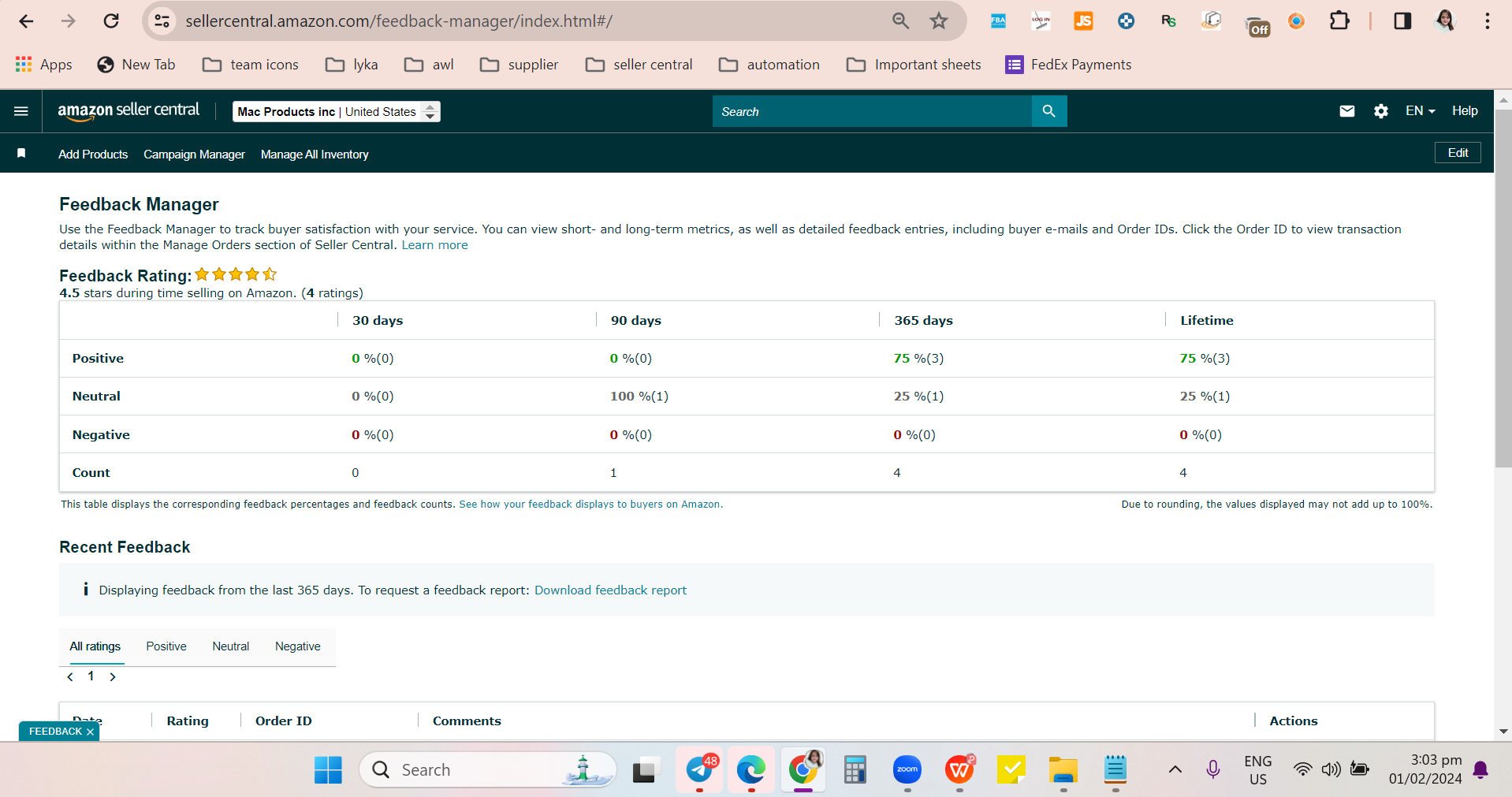Image resolution: width=1512 pixels, height=797 pixels.
Task: Open the lyka bookmark folder
Action: pos(352,65)
